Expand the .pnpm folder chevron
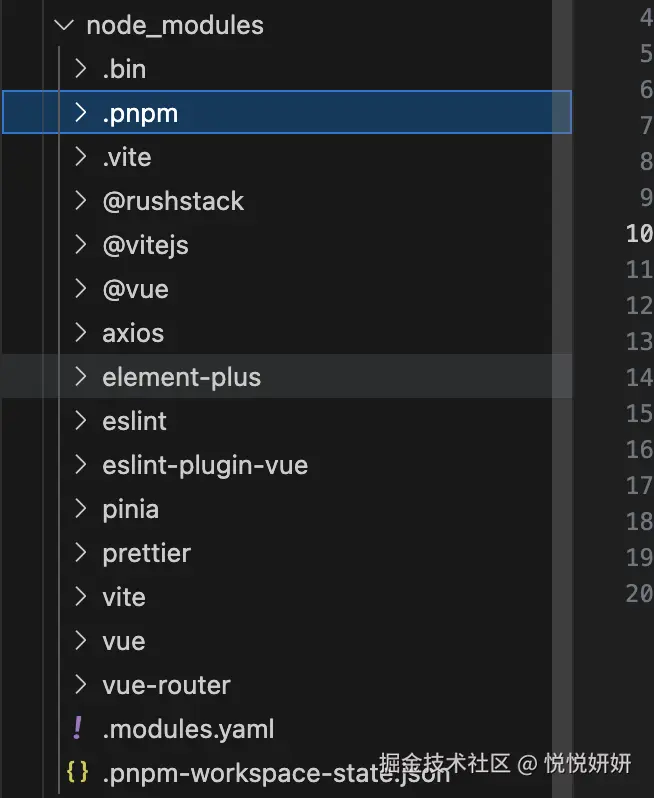The width and height of the screenshot is (654, 798). [81, 113]
